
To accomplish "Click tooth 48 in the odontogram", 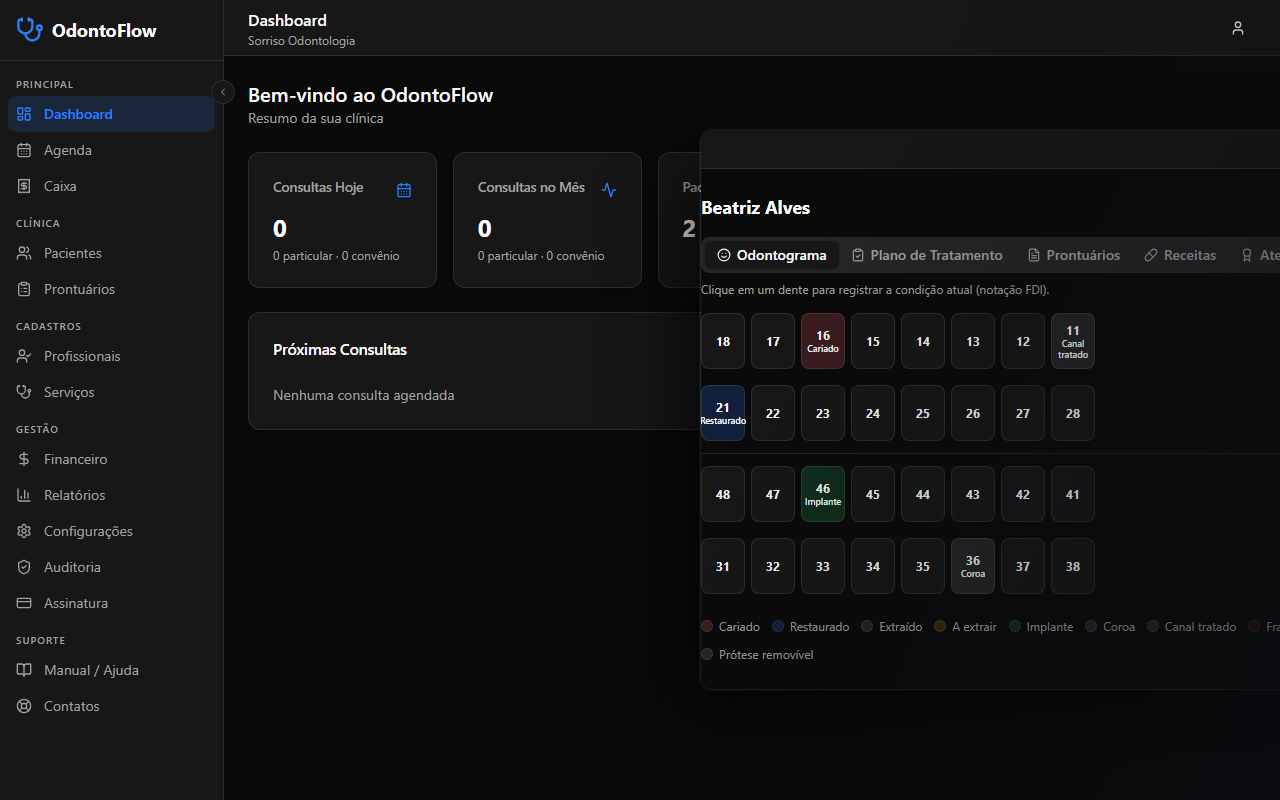I will pos(723,494).
